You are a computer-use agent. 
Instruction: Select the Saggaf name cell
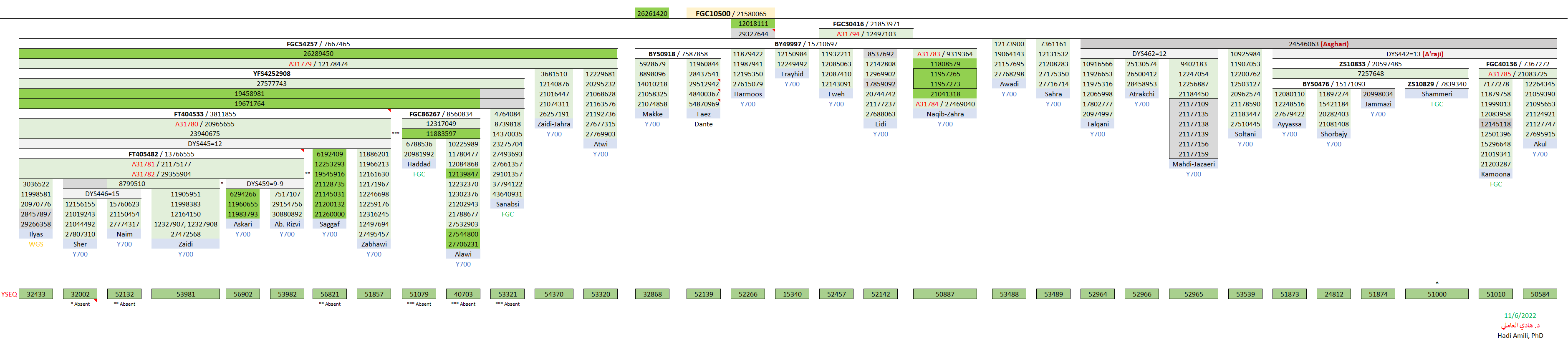tap(329, 224)
